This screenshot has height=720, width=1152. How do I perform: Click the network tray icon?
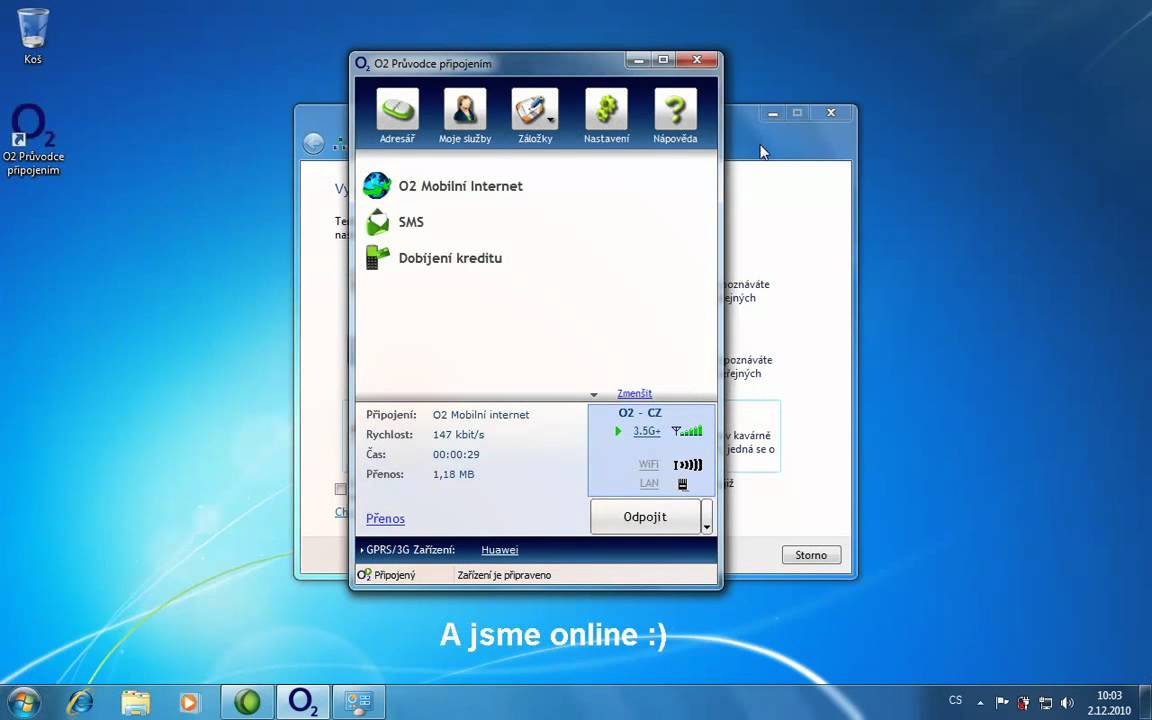point(1045,703)
